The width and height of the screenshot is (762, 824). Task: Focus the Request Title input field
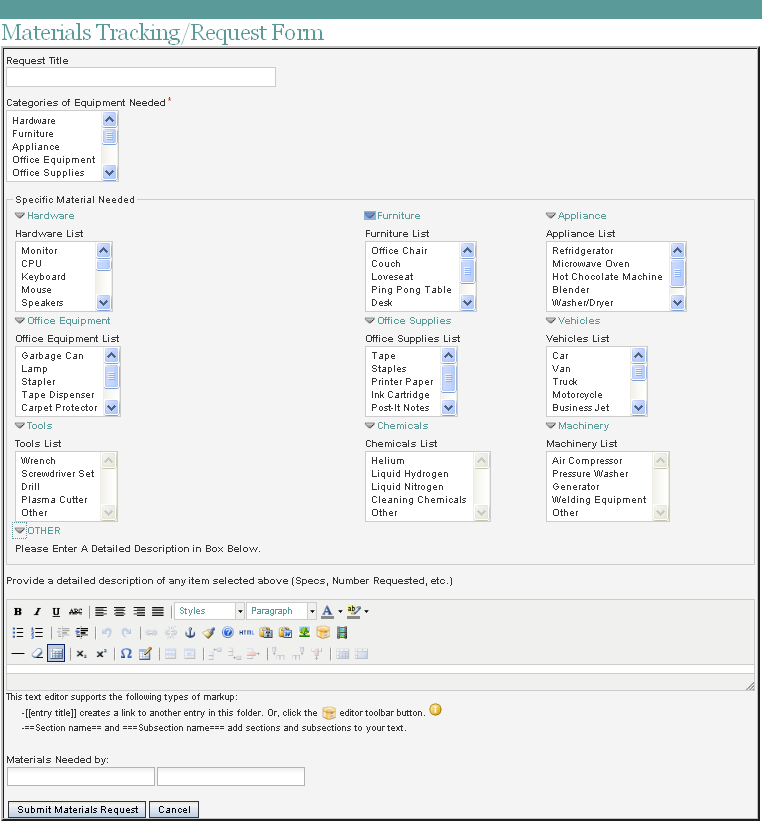[141, 77]
